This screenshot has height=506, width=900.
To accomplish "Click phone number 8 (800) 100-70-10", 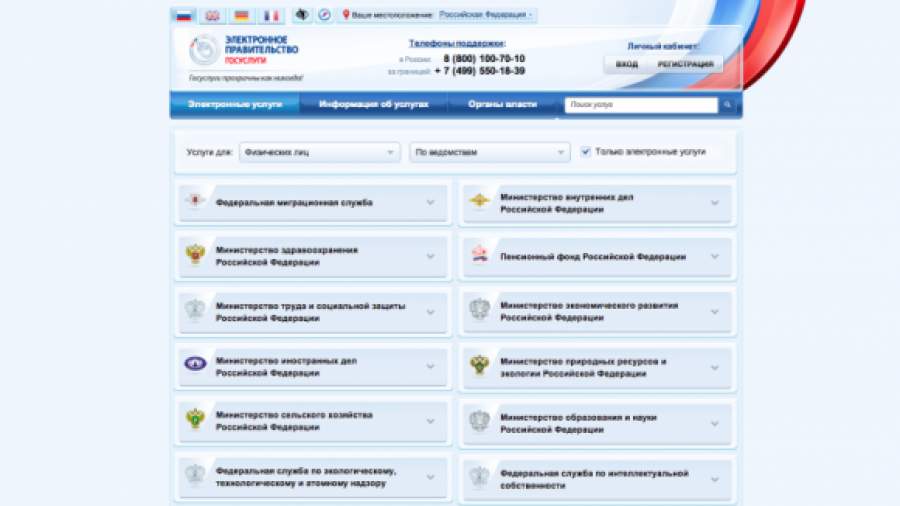I will coord(484,59).
